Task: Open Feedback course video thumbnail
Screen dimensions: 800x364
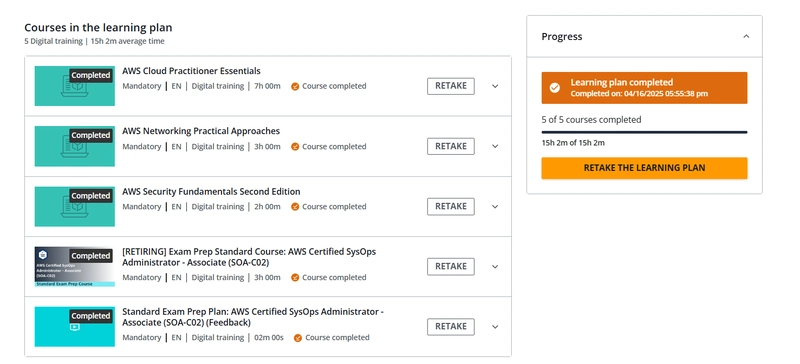Action: (x=74, y=327)
